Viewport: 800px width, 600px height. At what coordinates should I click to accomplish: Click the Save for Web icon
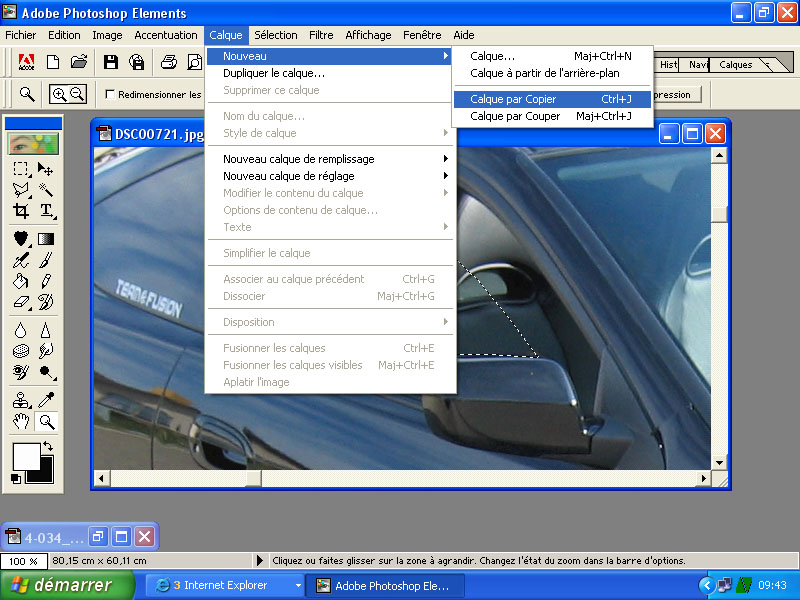click(x=137, y=62)
